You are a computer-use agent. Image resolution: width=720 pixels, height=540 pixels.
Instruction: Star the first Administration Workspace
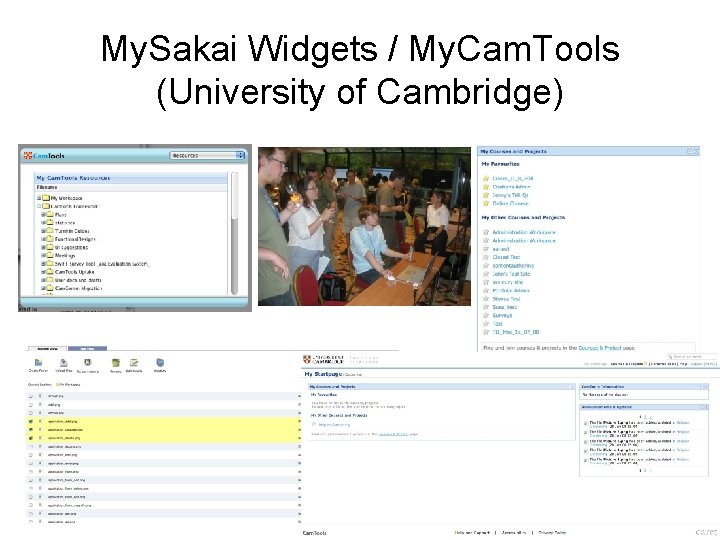[486, 232]
